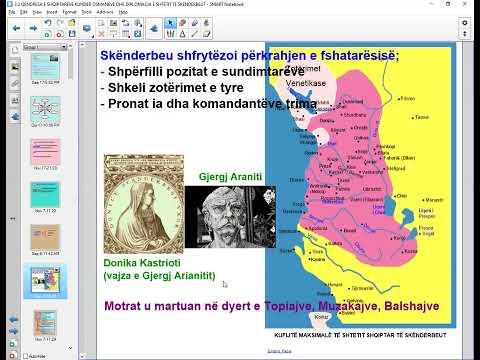Open the Attachments paperclip sidebar tab
Viewport: 480px width, 360px height.
(x=14, y=83)
